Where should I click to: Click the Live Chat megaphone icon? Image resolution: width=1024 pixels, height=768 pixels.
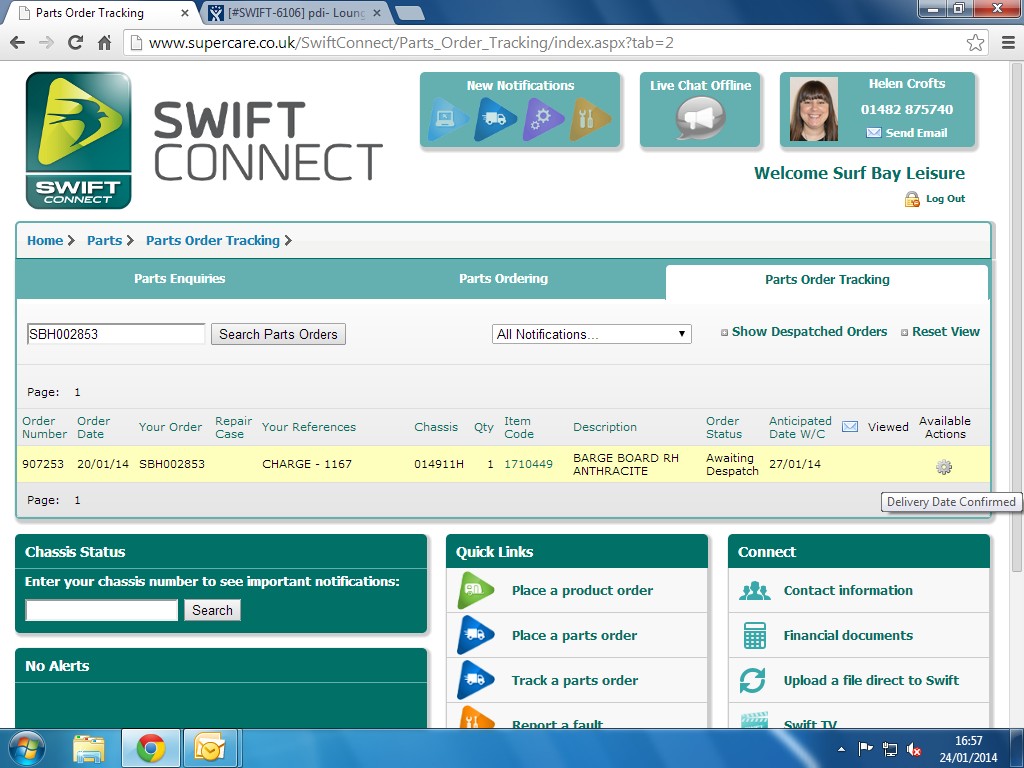(700, 121)
